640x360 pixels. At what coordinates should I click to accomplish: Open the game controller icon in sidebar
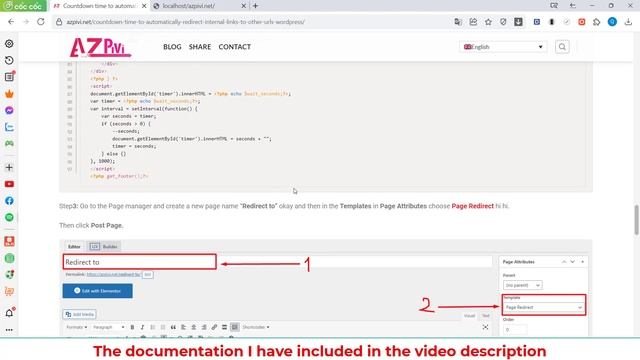click(x=9, y=144)
